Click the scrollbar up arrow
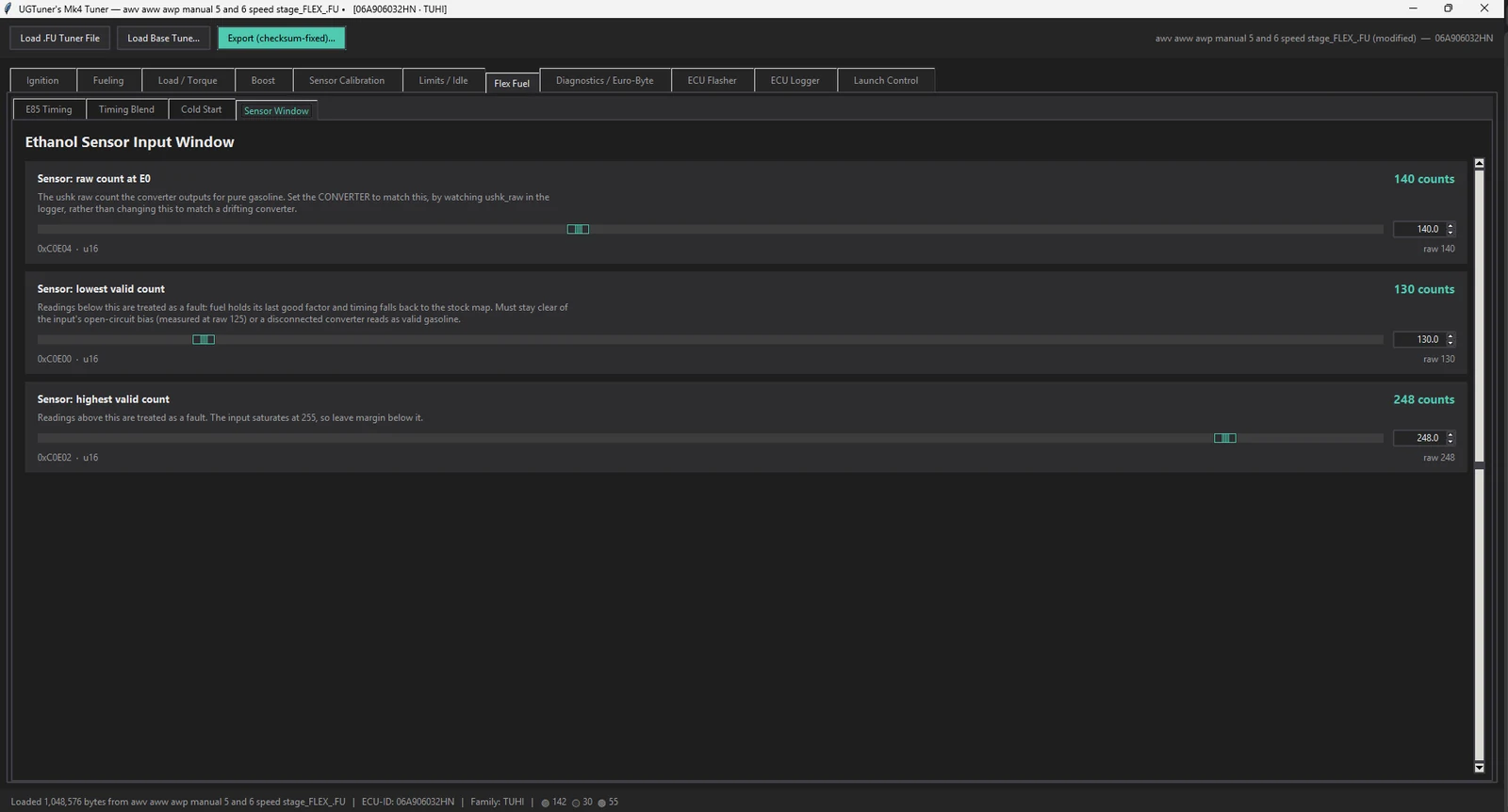Screen dimensions: 1508x812 tap(1479, 163)
